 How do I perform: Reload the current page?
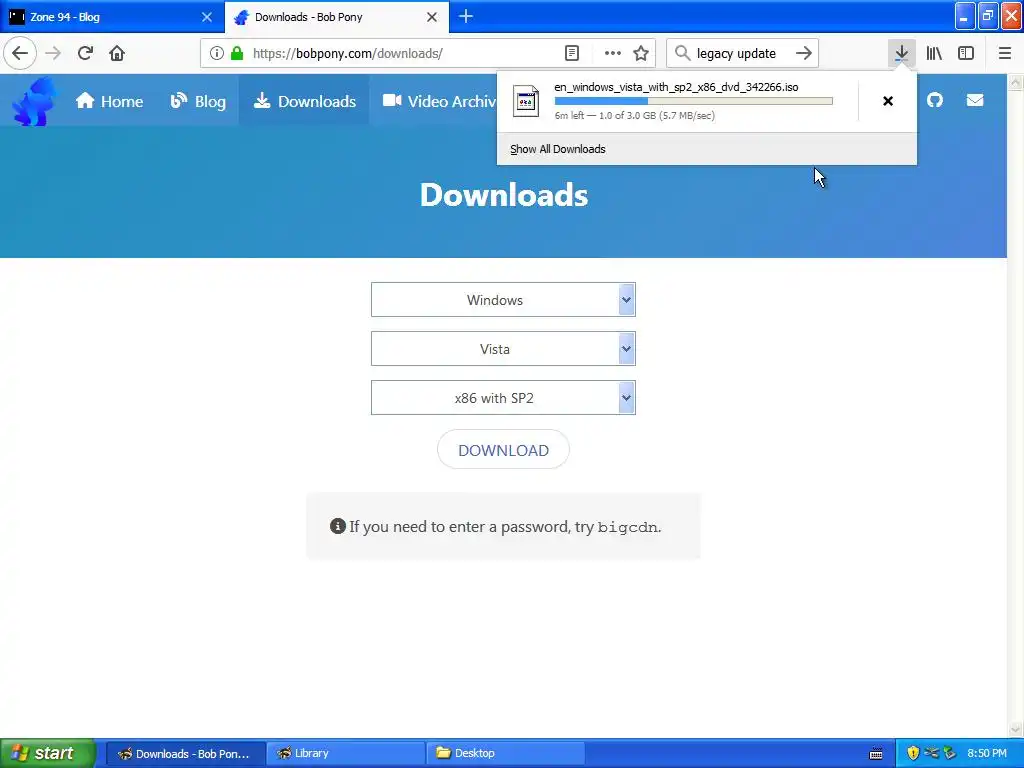(x=85, y=53)
